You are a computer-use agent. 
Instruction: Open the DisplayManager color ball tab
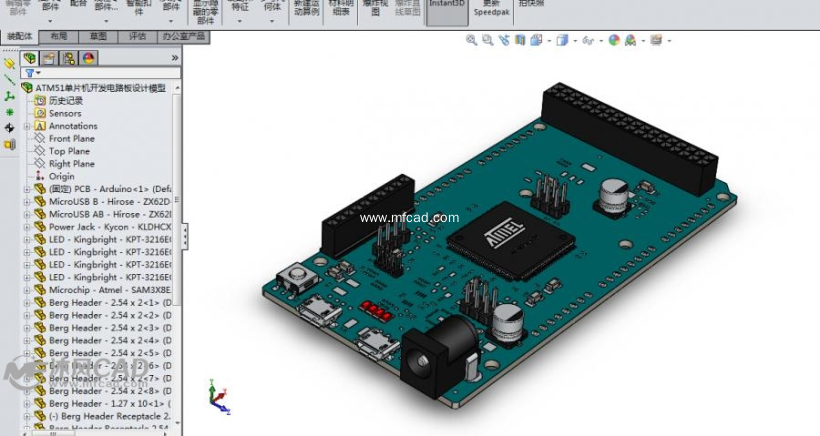(x=88, y=58)
